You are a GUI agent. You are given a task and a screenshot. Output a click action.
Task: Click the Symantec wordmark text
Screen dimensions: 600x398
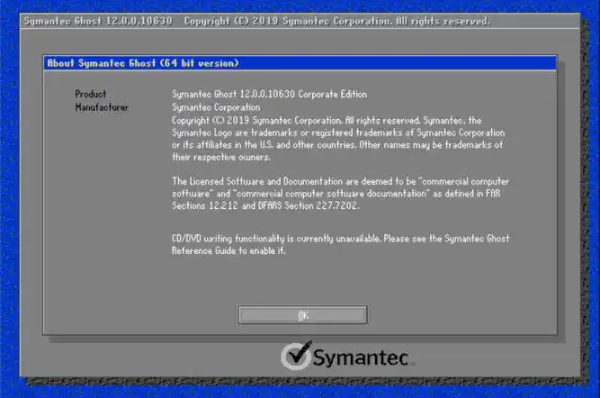click(x=360, y=358)
